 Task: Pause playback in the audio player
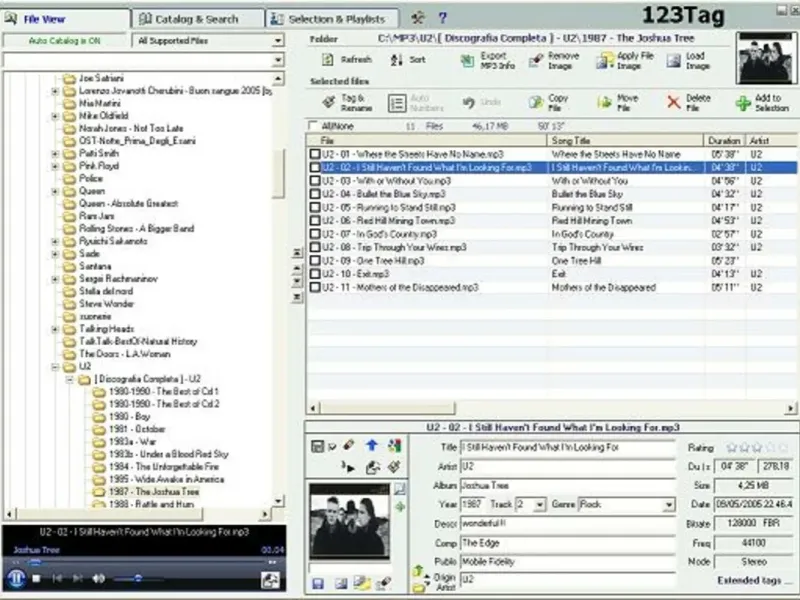(x=16, y=578)
